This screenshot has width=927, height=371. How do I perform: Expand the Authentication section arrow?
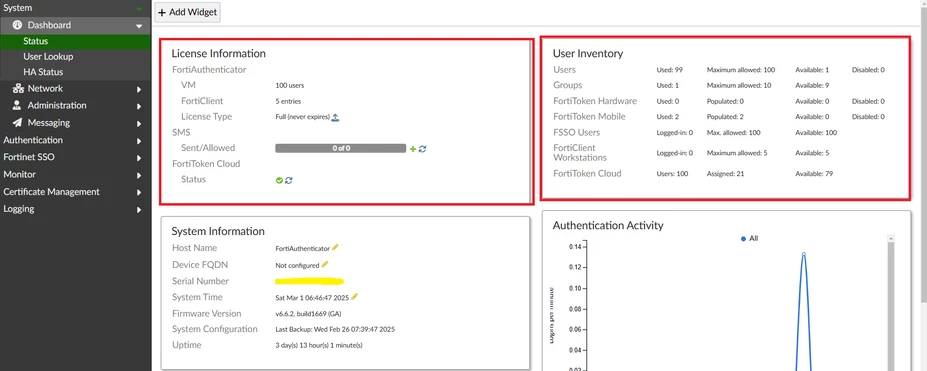(x=140, y=141)
